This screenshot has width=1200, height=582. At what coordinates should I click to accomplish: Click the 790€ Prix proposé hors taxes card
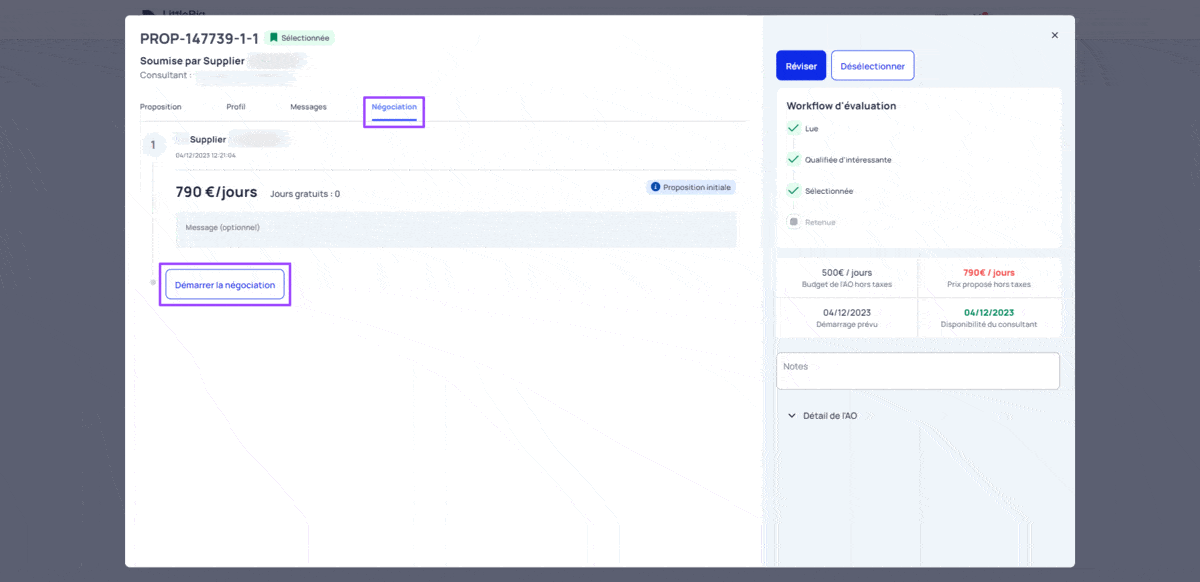coord(988,278)
